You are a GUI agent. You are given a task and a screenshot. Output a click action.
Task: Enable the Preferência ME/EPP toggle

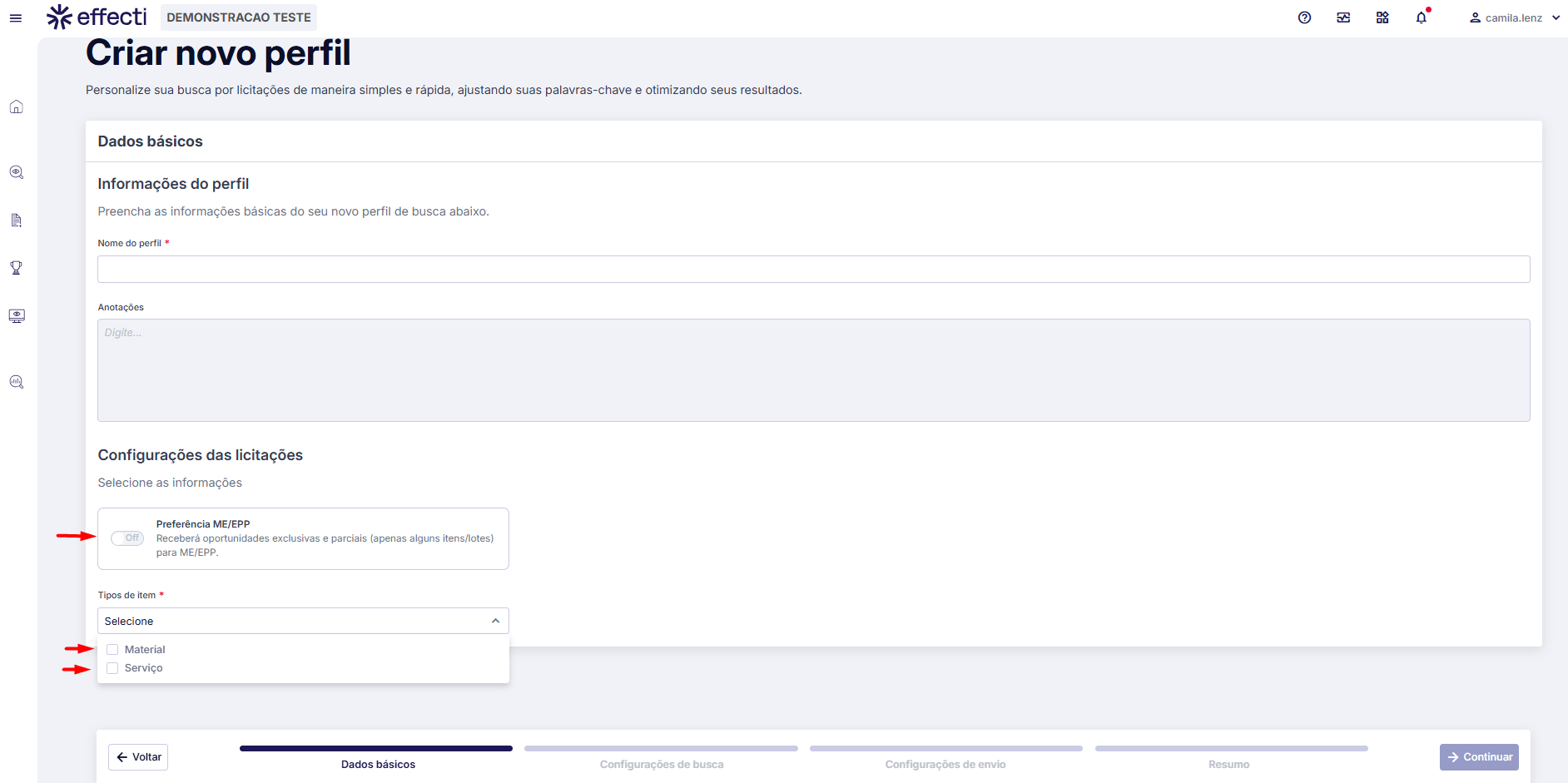[127, 538]
